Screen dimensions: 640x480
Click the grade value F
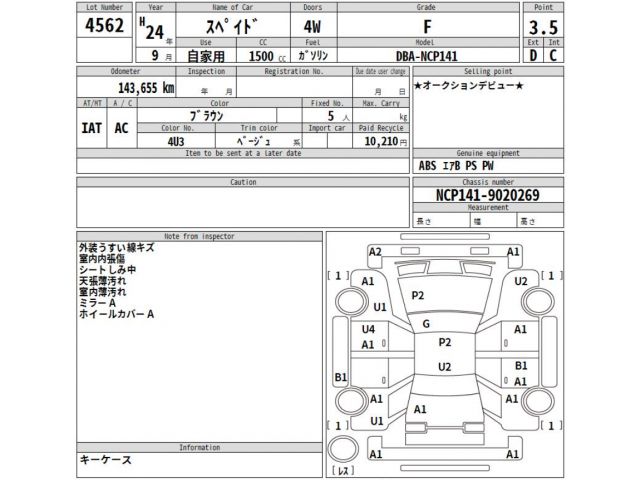click(x=427, y=27)
